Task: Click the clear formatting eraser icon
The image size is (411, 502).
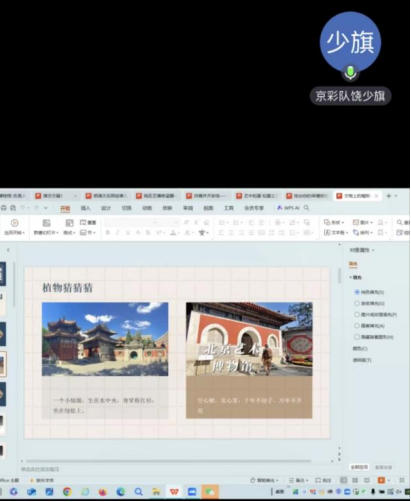Action: (x=207, y=222)
